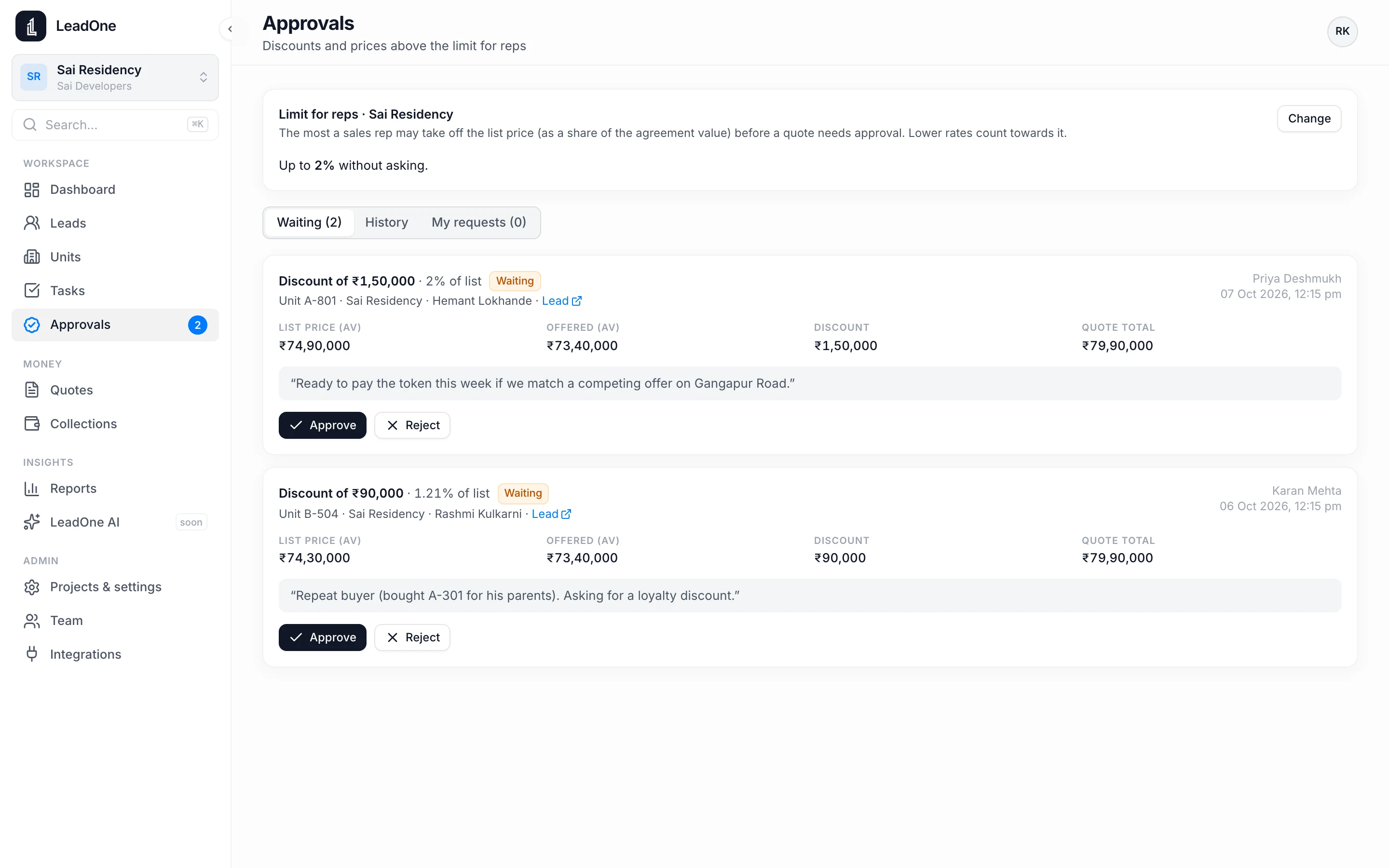Open the Lead link for Hemant Lokhande
The width and height of the screenshot is (1389, 868).
(x=561, y=301)
